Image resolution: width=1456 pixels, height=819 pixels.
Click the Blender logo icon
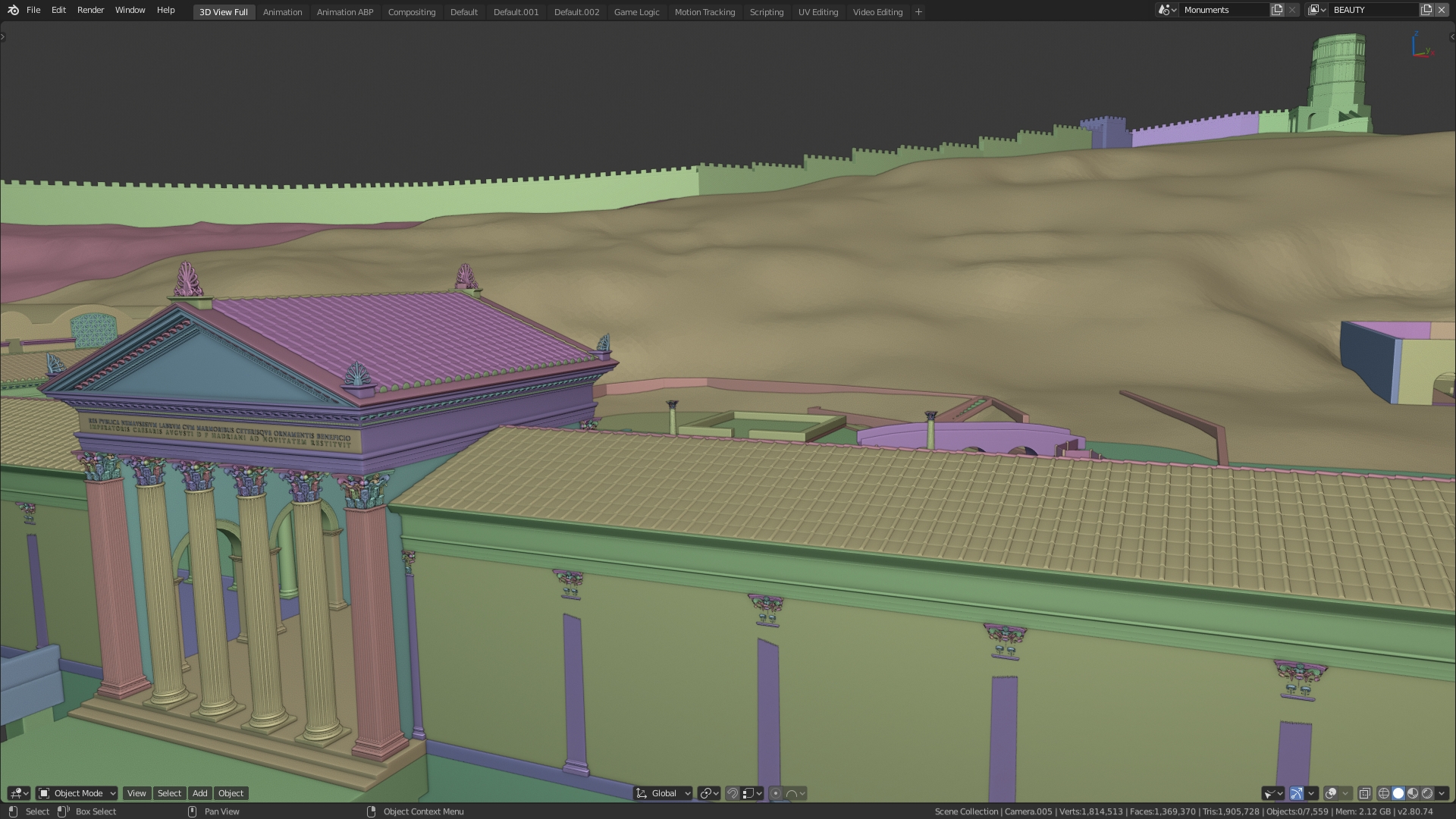[x=13, y=10]
